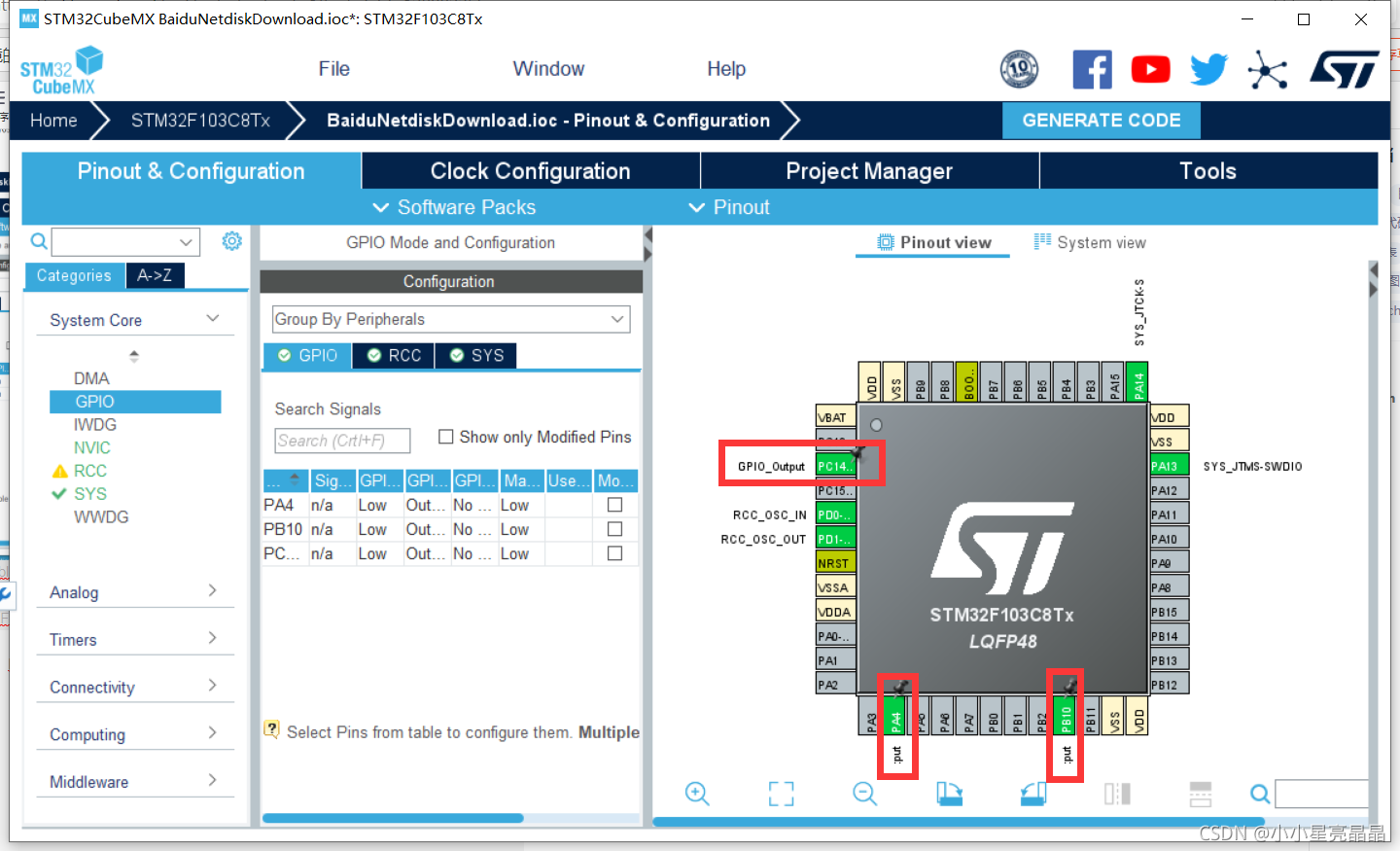Select pin PD0 RCC_OSC_IN on chip

pyautogui.click(x=835, y=514)
